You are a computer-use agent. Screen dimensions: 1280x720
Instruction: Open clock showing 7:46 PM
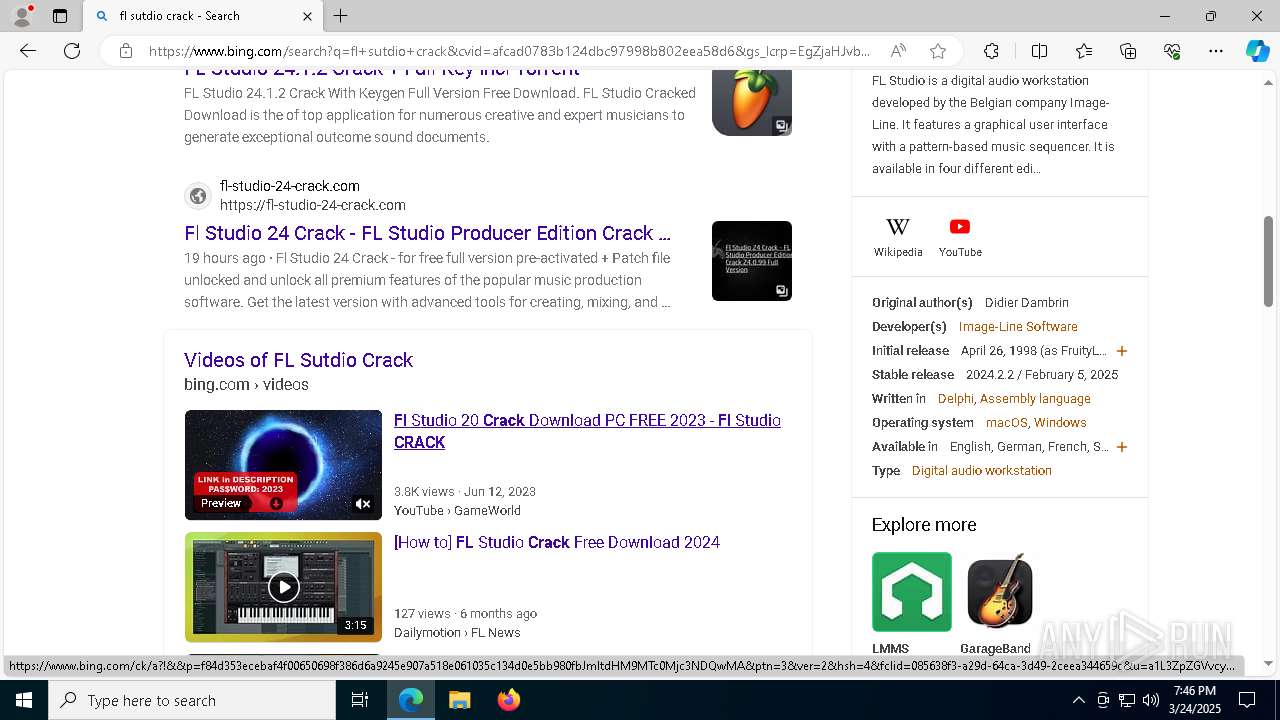[1195, 700]
